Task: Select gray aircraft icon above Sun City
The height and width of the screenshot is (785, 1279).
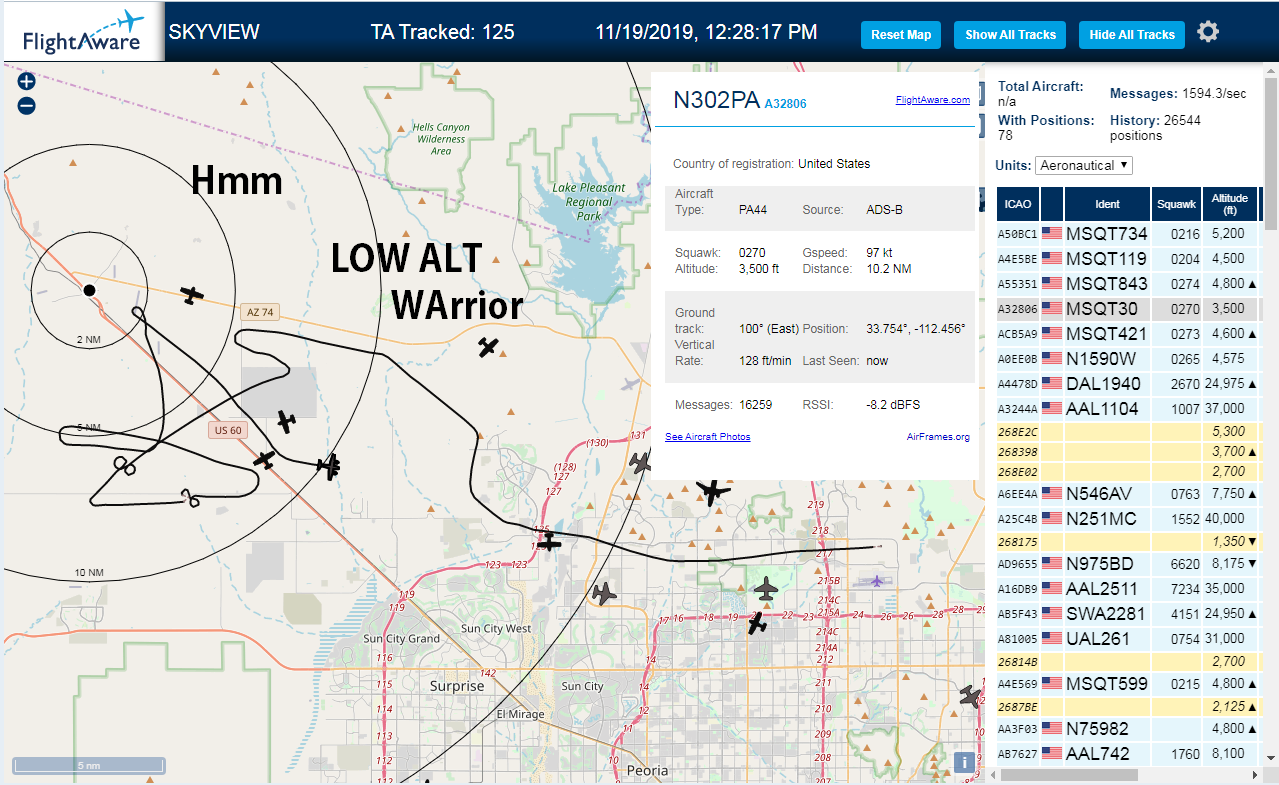Action: click(x=604, y=593)
